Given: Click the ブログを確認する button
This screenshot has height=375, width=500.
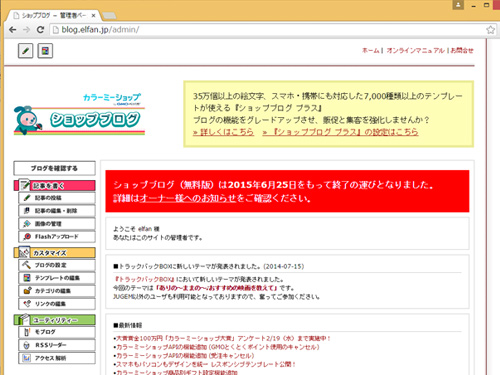Looking at the screenshot, I should point(54,168).
